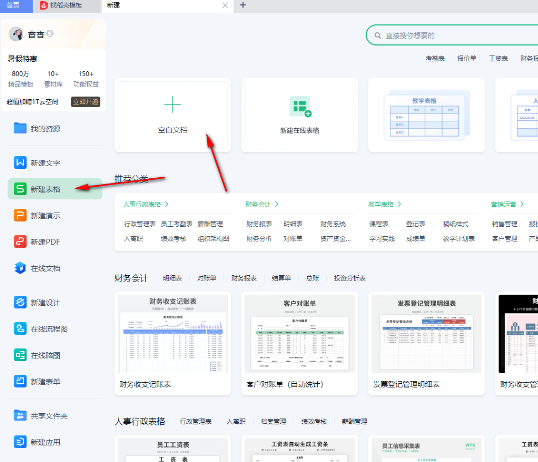Filter 财务会计 section by 明细表
This screenshot has width=538, height=462.
(x=172, y=278)
